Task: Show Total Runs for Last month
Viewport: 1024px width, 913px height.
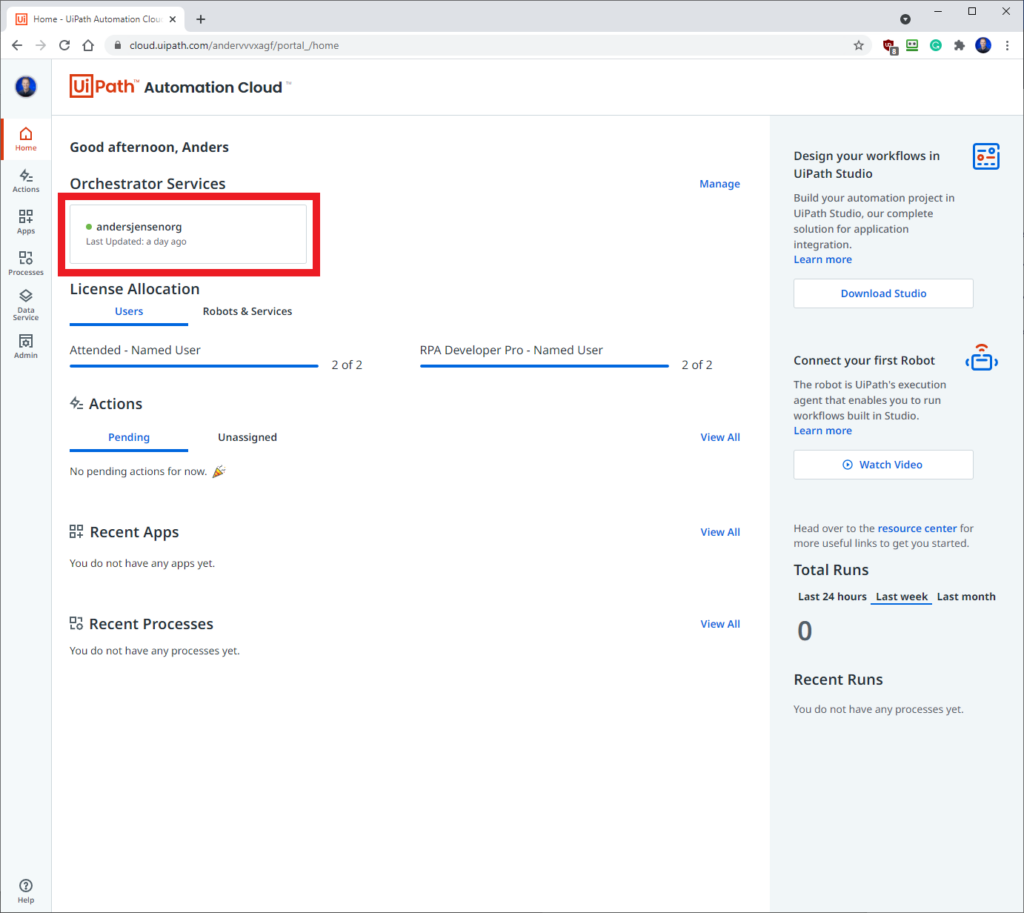Action: pos(966,596)
